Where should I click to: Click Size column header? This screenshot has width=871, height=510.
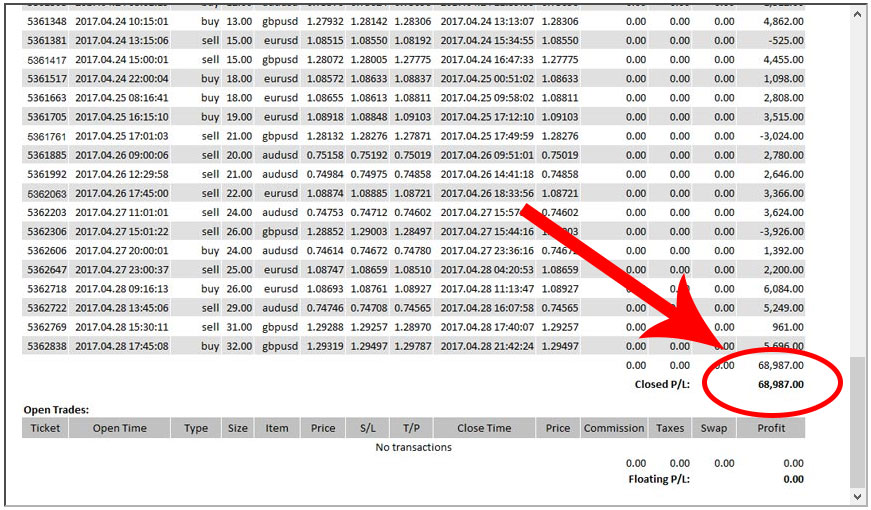(x=238, y=428)
